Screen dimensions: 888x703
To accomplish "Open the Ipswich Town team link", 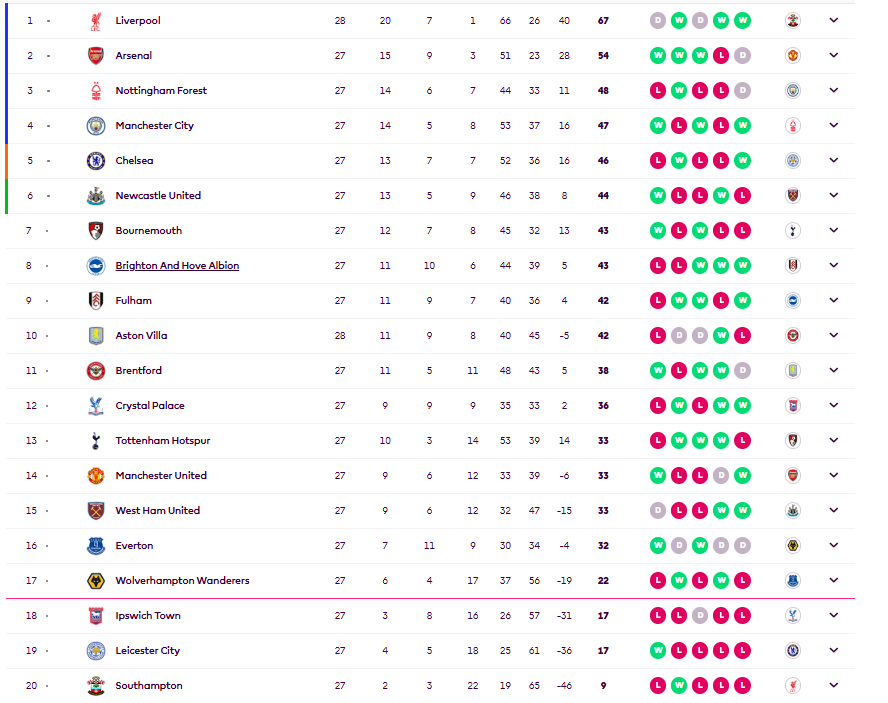I will tap(148, 616).
